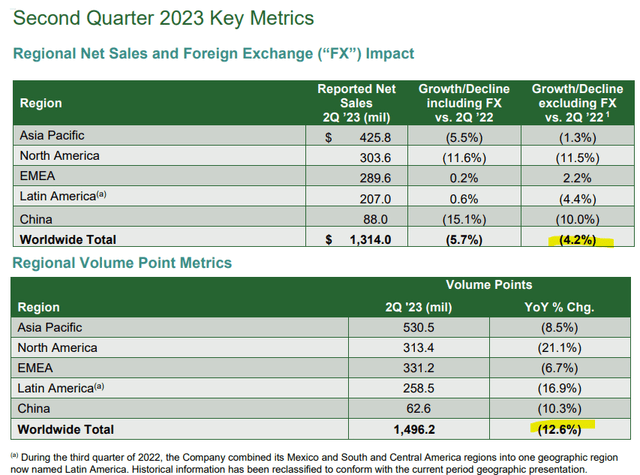This screenshot has height=475, width=640.
Task: Click the China volume change (10.3%)
Action: 559,408
